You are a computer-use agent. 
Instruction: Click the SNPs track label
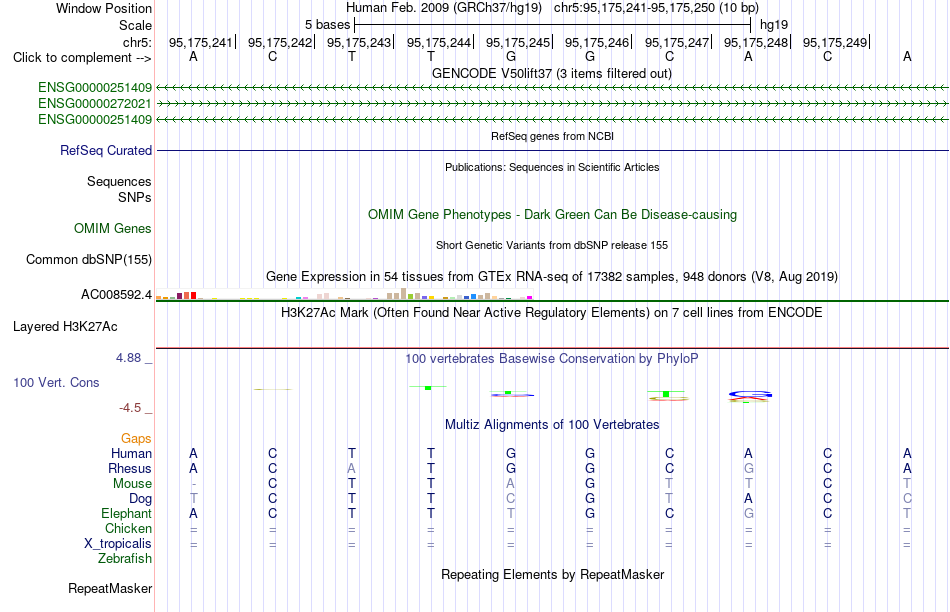tap(135, 198)
